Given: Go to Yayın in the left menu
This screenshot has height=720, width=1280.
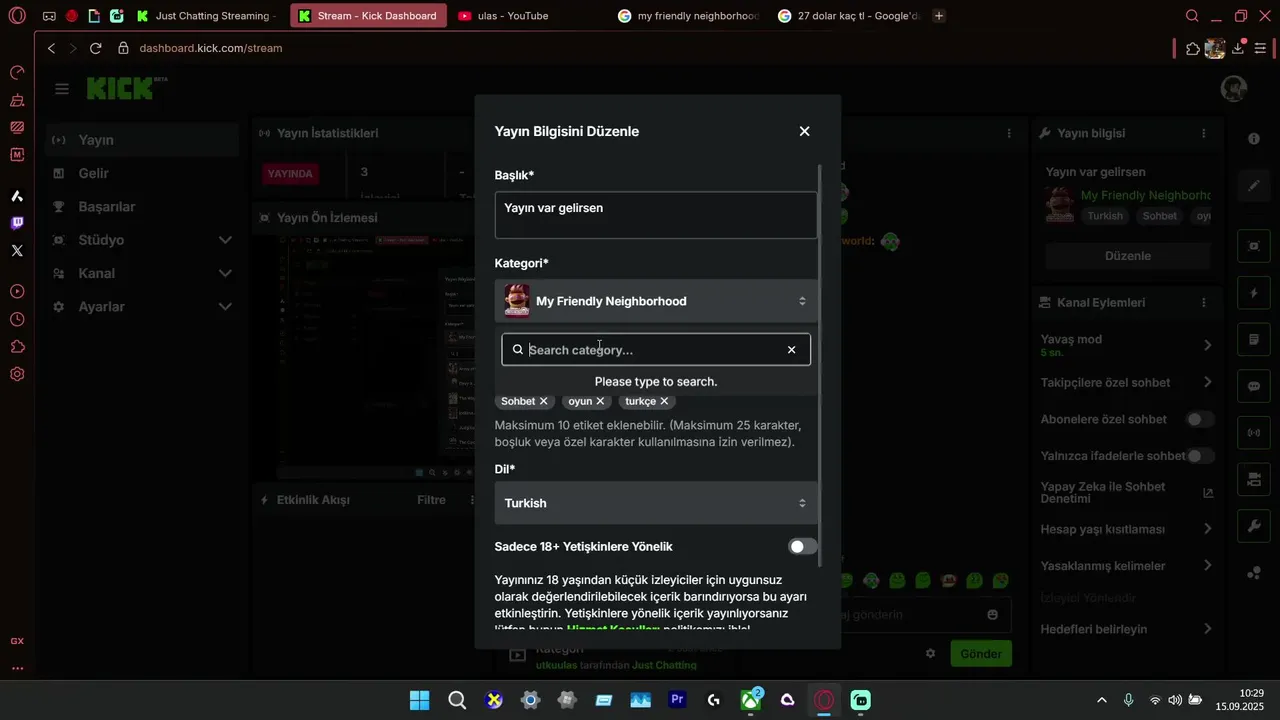Looking at the screenshot, I should pos(143,140).
